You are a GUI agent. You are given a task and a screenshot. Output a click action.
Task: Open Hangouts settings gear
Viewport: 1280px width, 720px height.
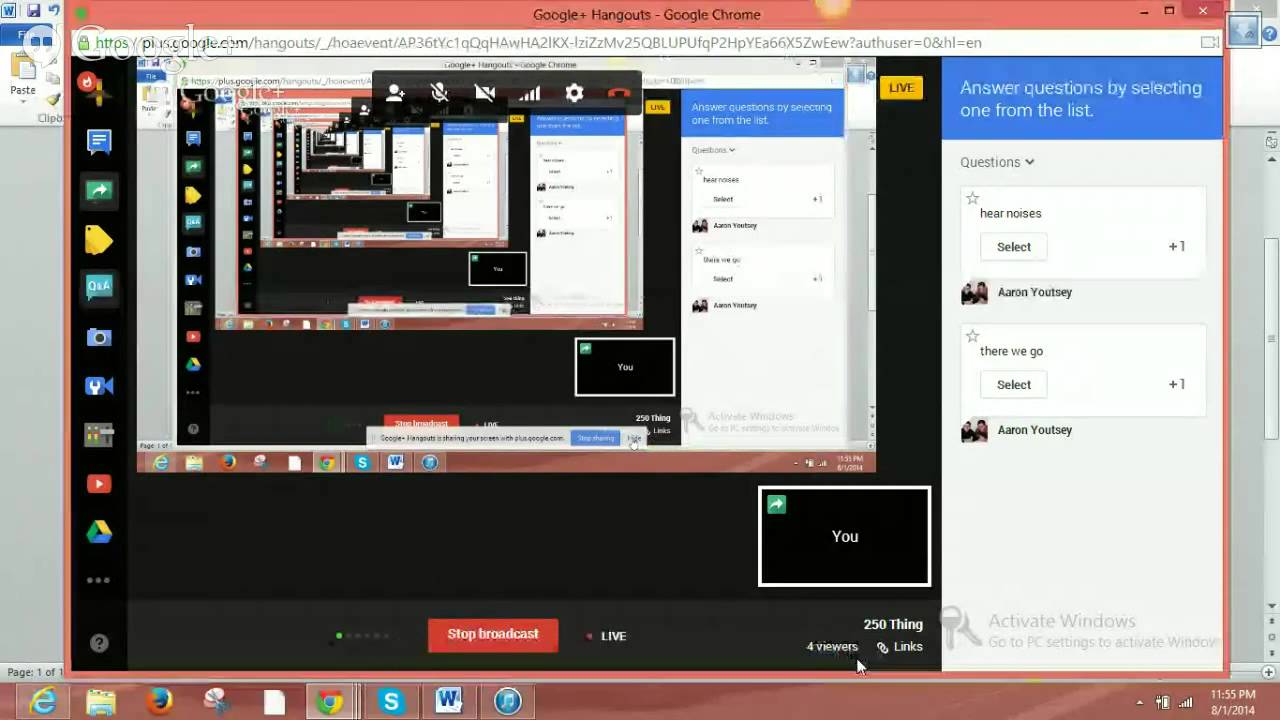tap(574, 93)
